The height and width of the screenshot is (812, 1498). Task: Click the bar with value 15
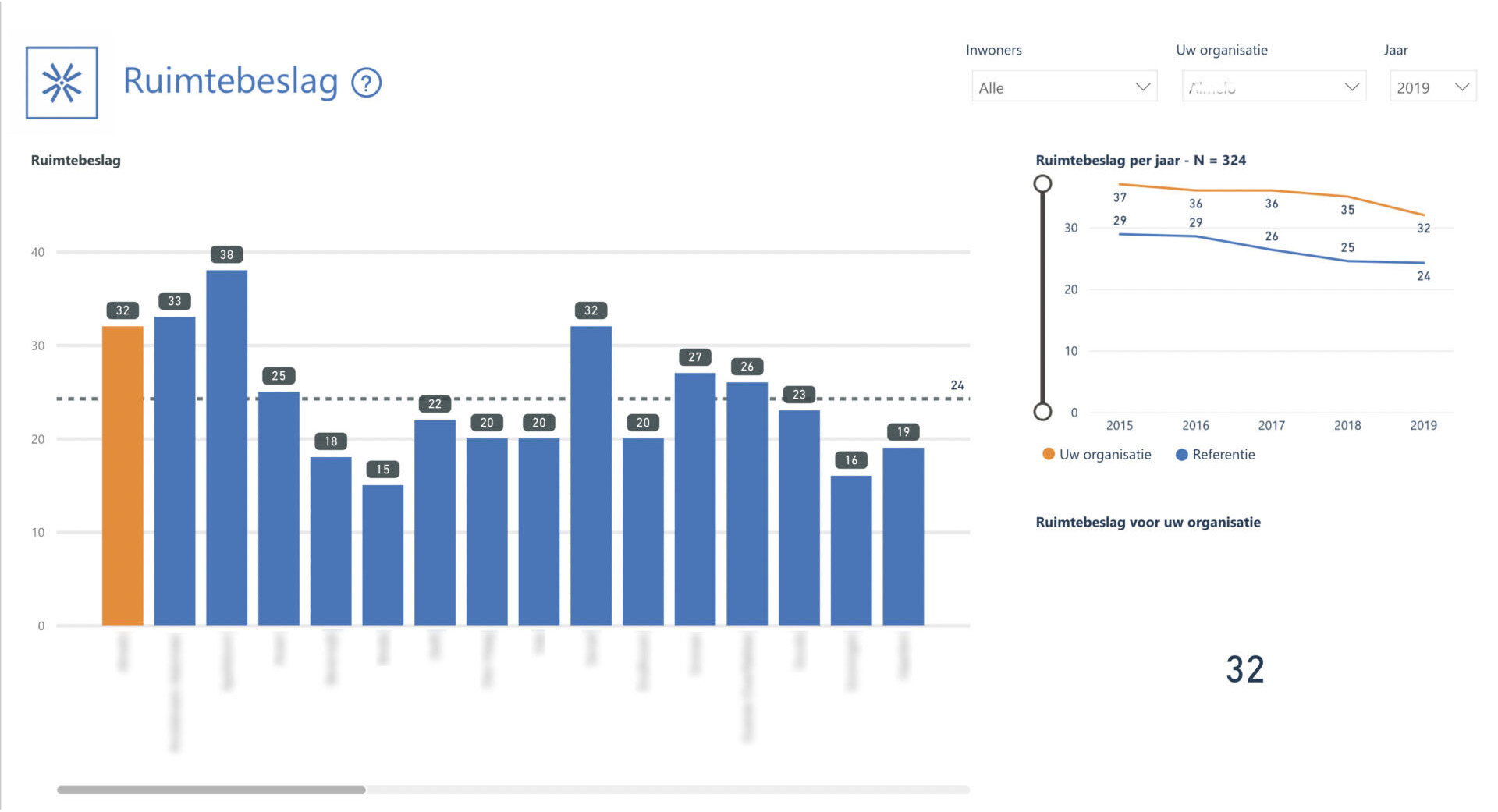click(x=382, y=555)
